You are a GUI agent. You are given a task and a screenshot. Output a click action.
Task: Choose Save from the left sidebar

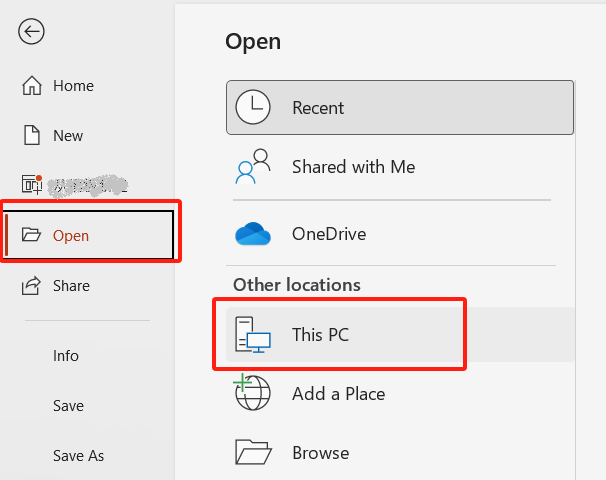click(68, 406)
